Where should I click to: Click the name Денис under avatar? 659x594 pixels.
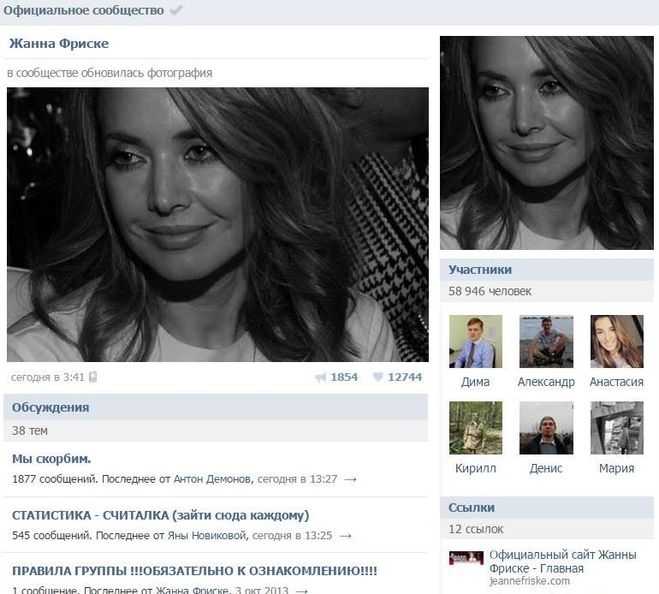point(546,468)
